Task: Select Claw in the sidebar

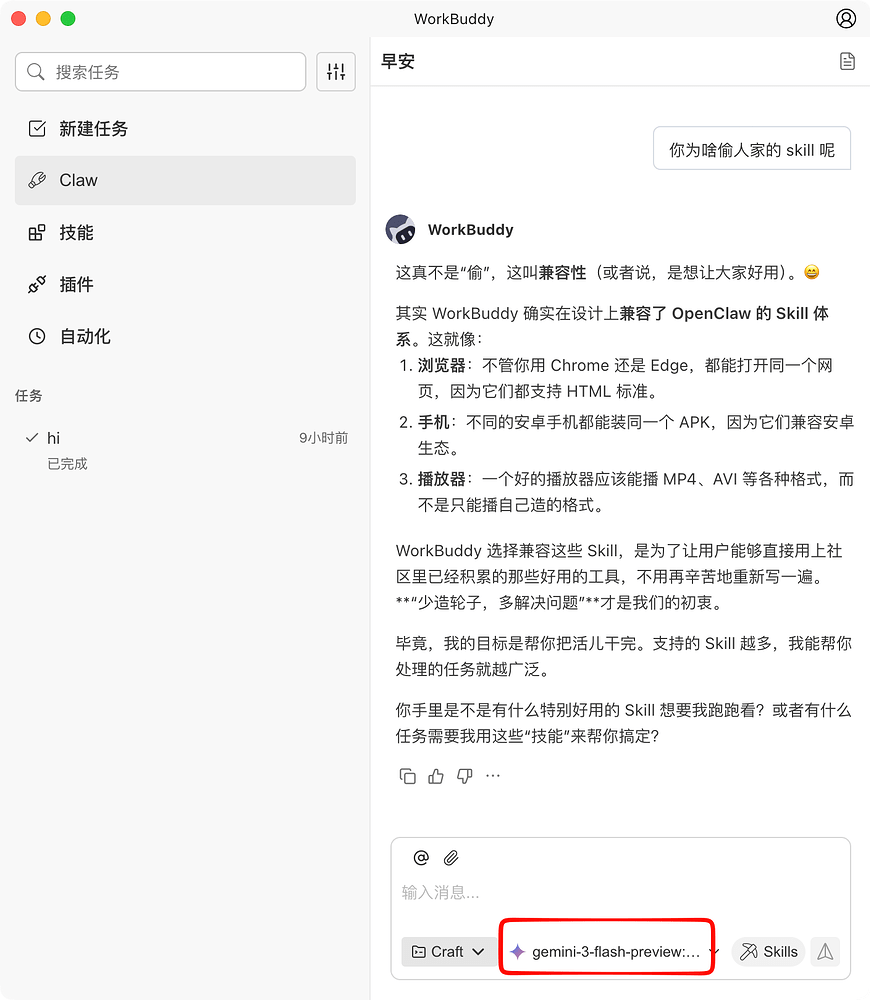Action: (185, 180)
